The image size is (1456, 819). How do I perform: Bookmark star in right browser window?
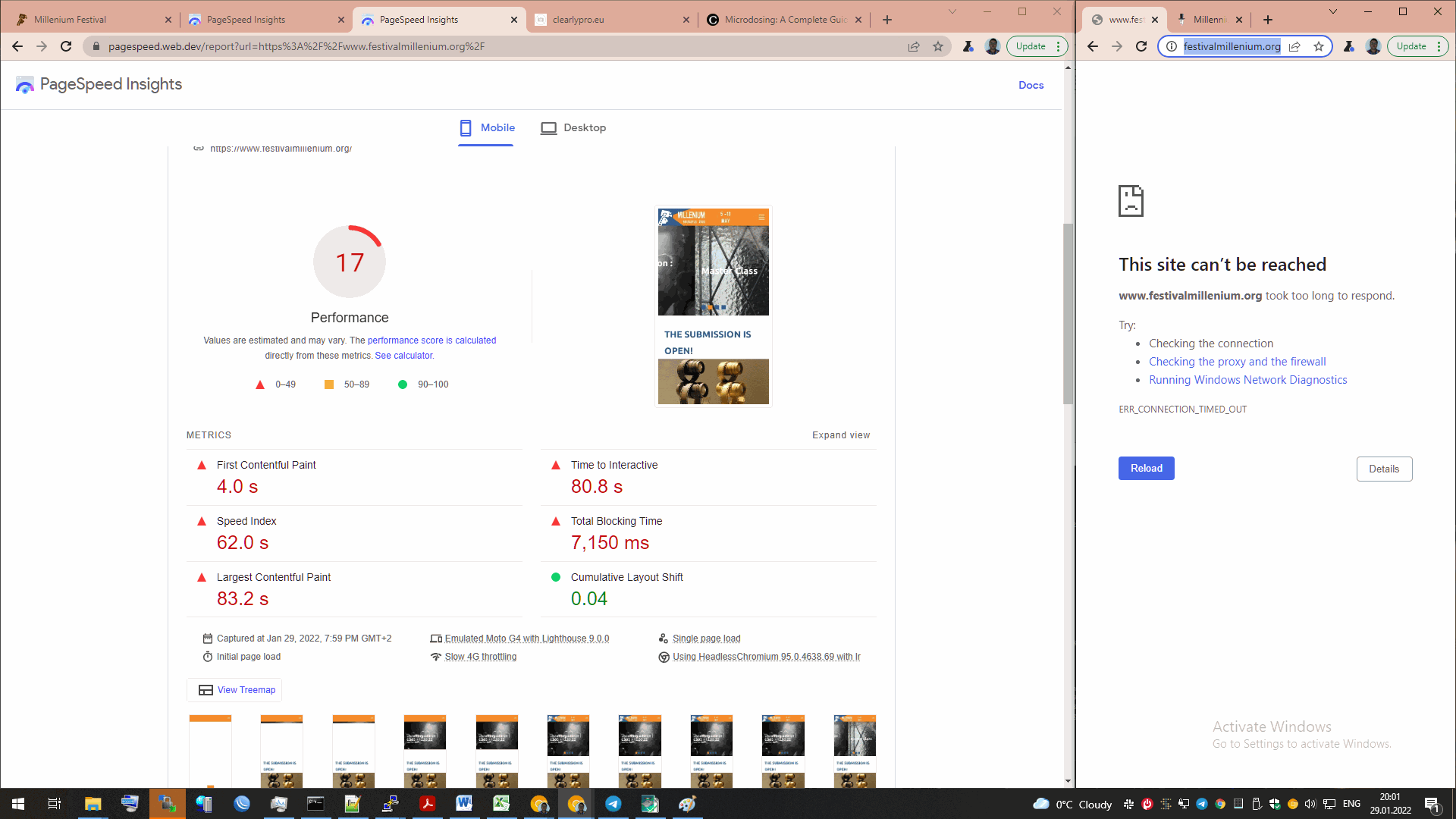(1319, 46)
